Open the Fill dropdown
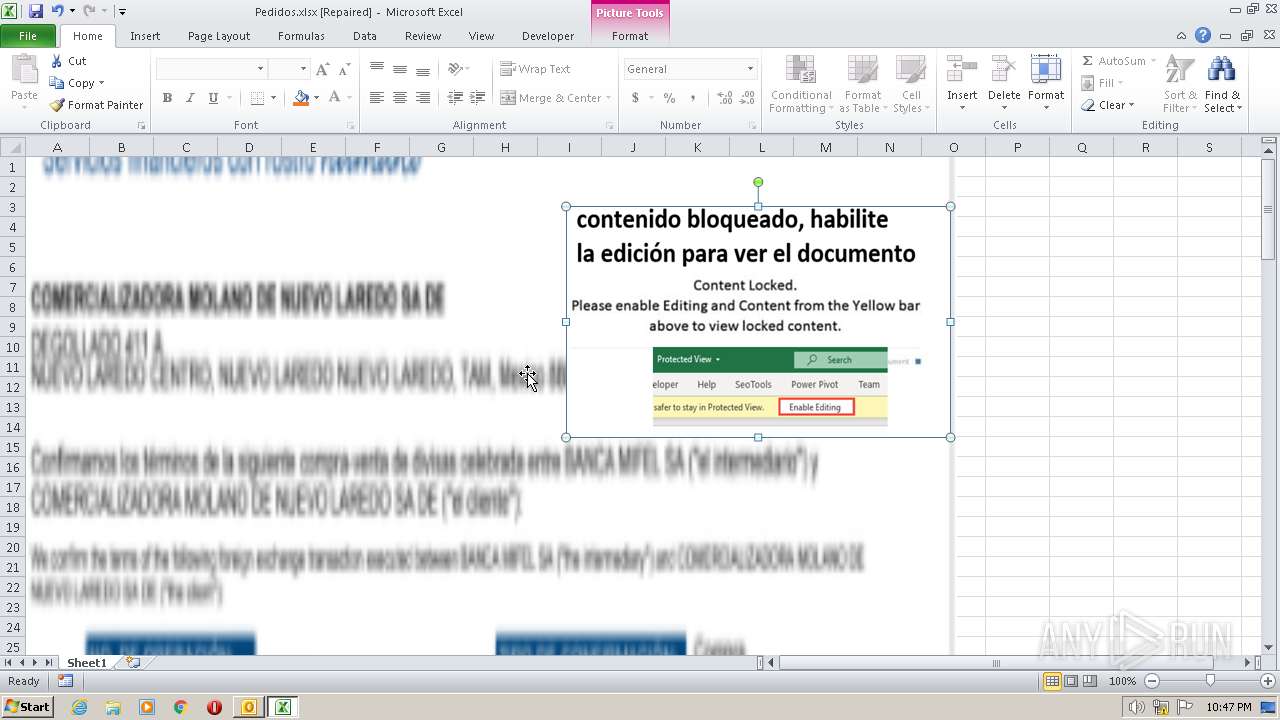1280x720 pixels. pyautogui.click(x=1104, y=83)
